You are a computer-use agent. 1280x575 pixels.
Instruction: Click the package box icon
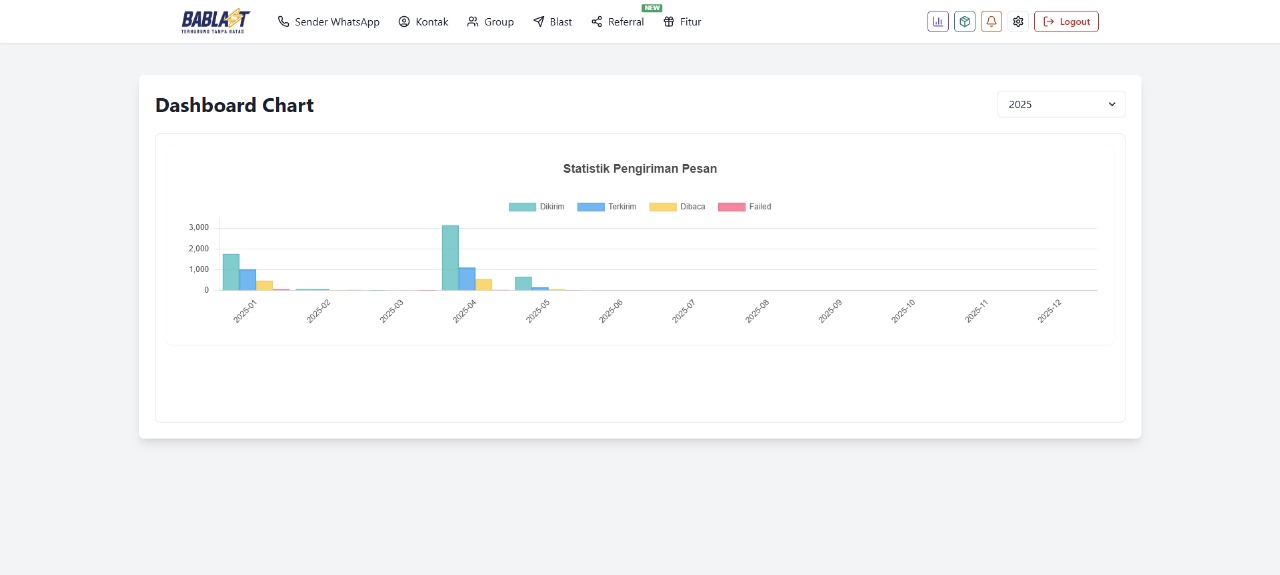click(x=964, y=21)
